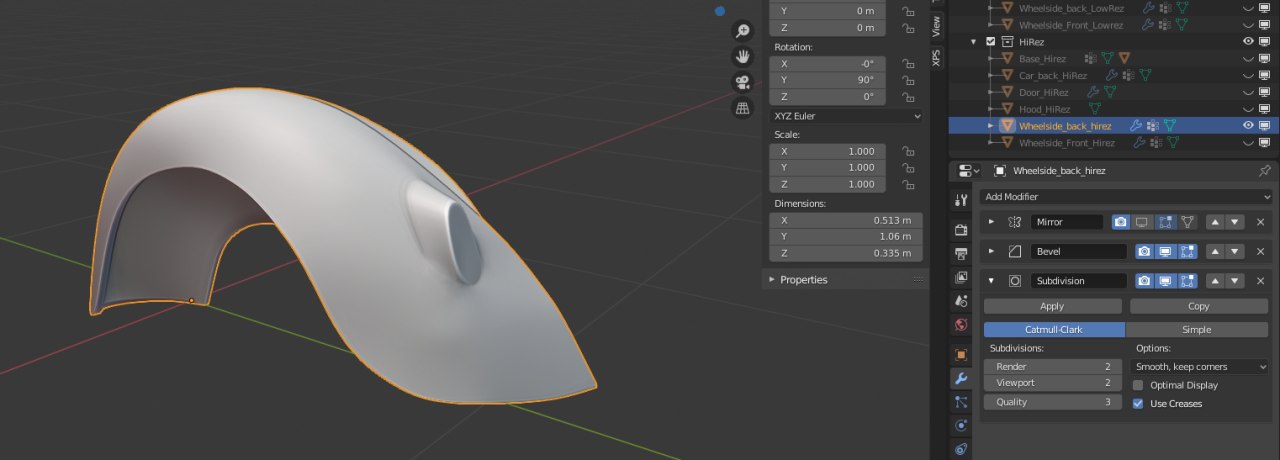Viewport: 1280px width, 460px height.
Task: Collapse the Subdivision modifier panel
Action: click(x=992, y=281)
